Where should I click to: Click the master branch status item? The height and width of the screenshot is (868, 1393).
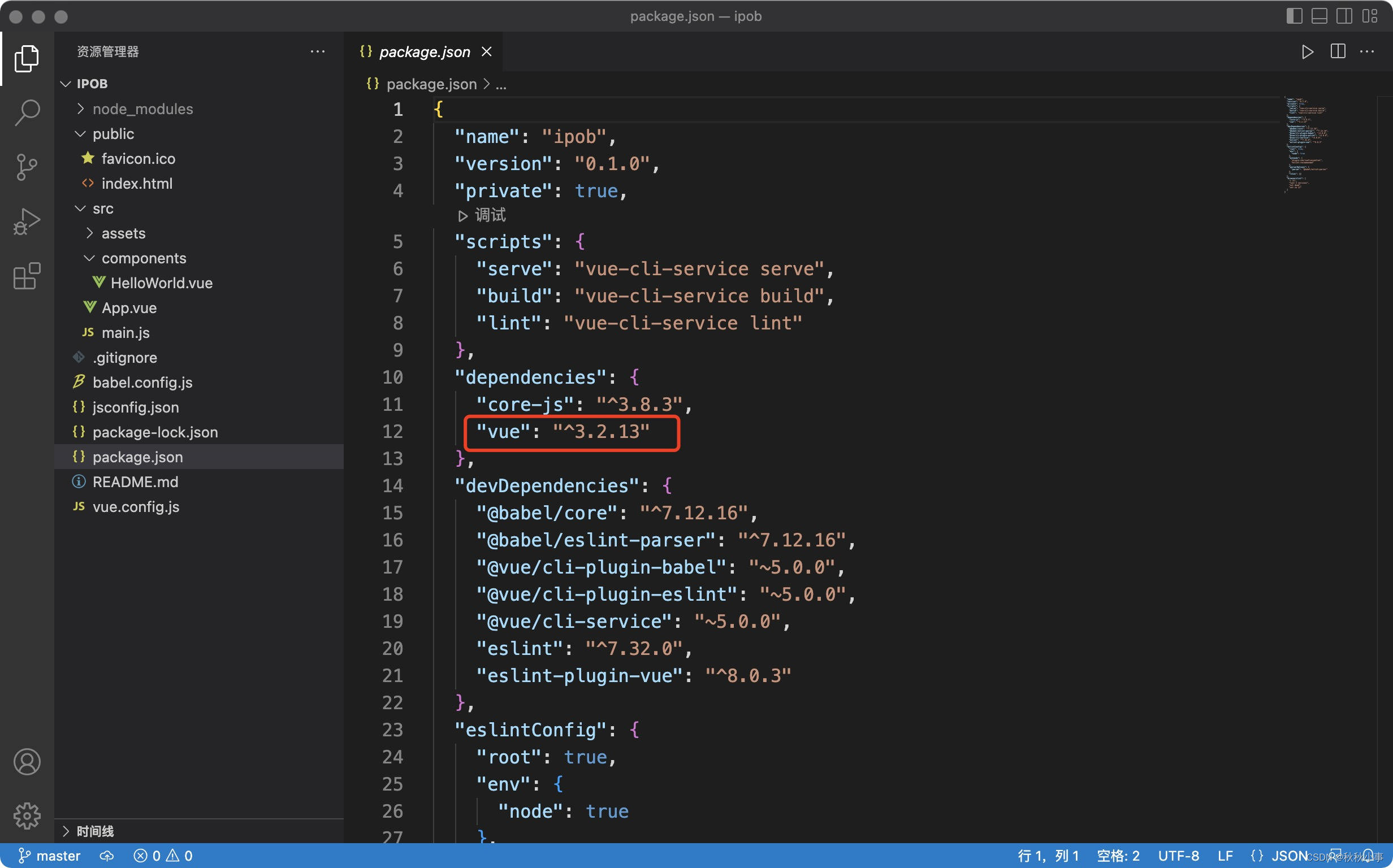49,856
